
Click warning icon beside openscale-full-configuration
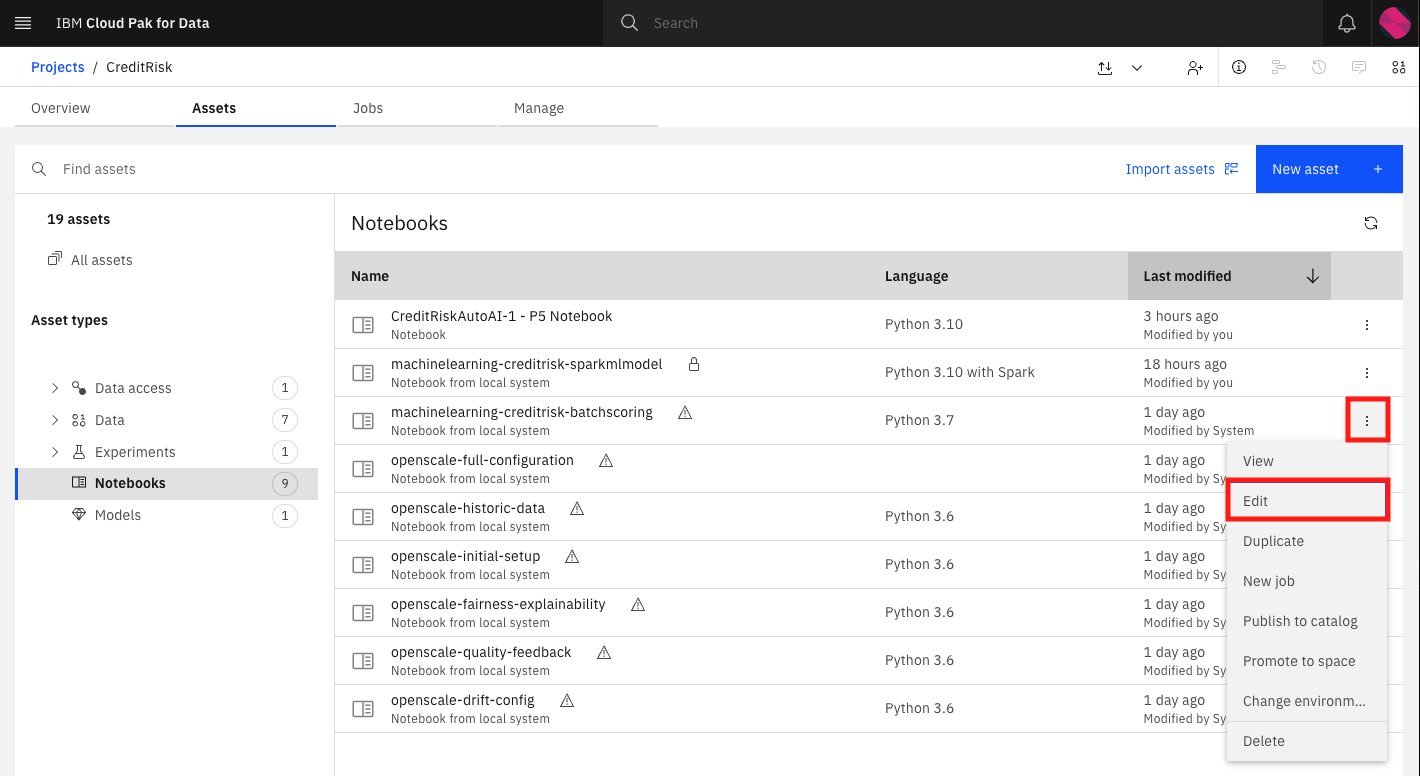[x=606, y=460]
